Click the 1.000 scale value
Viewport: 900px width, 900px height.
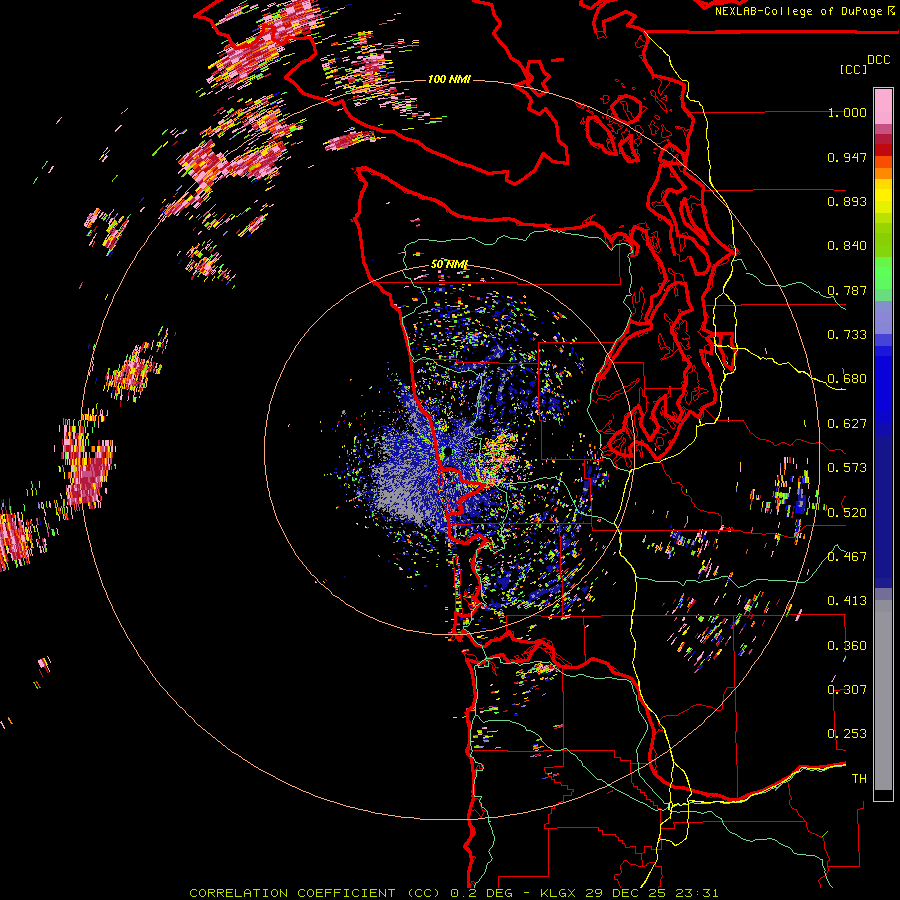tap(847, 113)
